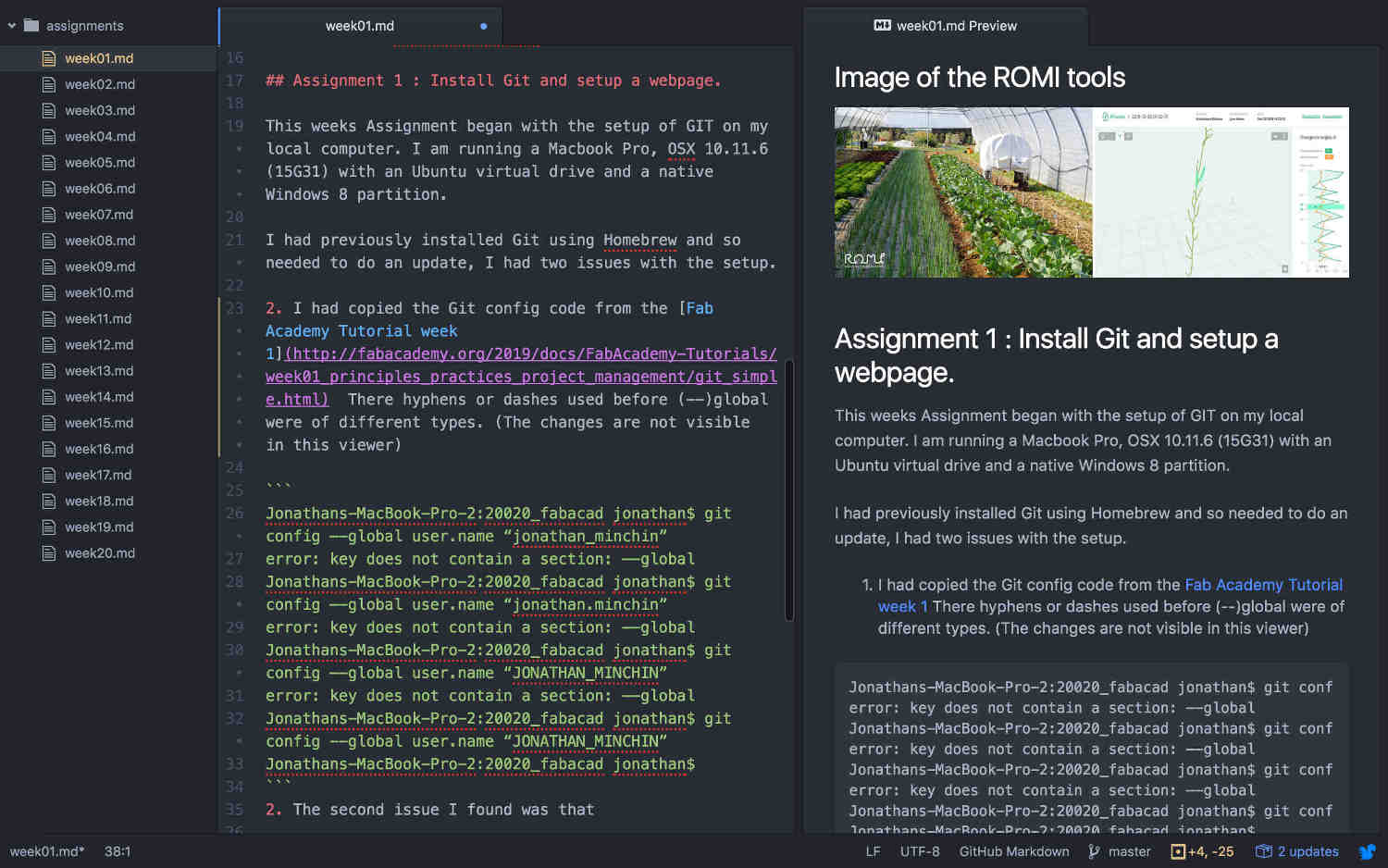Click the git diff changes icon
The image size is (1388, 868).
1178,851
